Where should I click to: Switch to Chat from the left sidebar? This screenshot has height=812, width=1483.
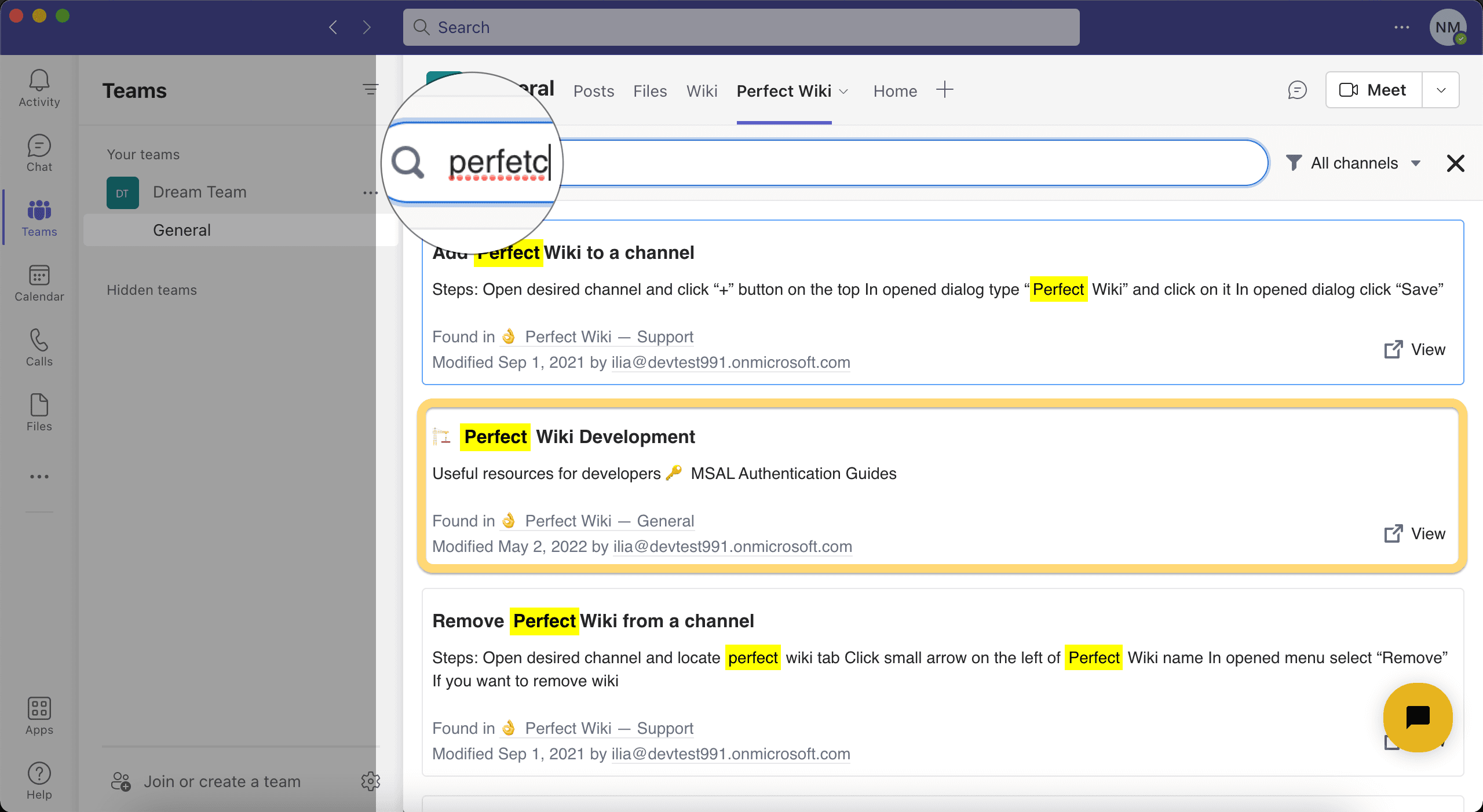[x=38, y=153]
